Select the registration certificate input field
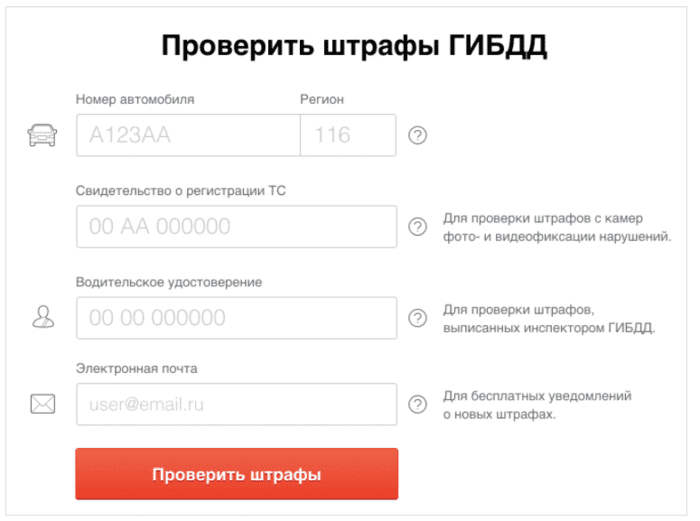 [236, 227]
